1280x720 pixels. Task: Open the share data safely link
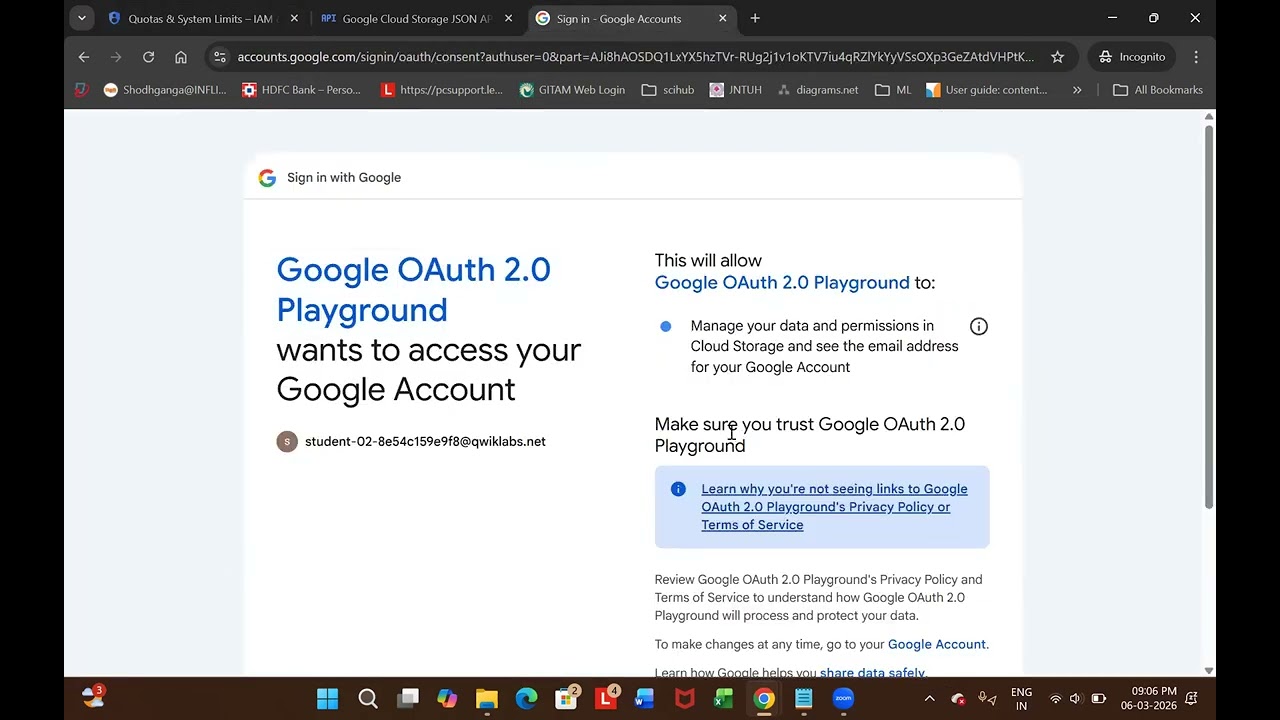pyautogui.click(x=872, y=673)
